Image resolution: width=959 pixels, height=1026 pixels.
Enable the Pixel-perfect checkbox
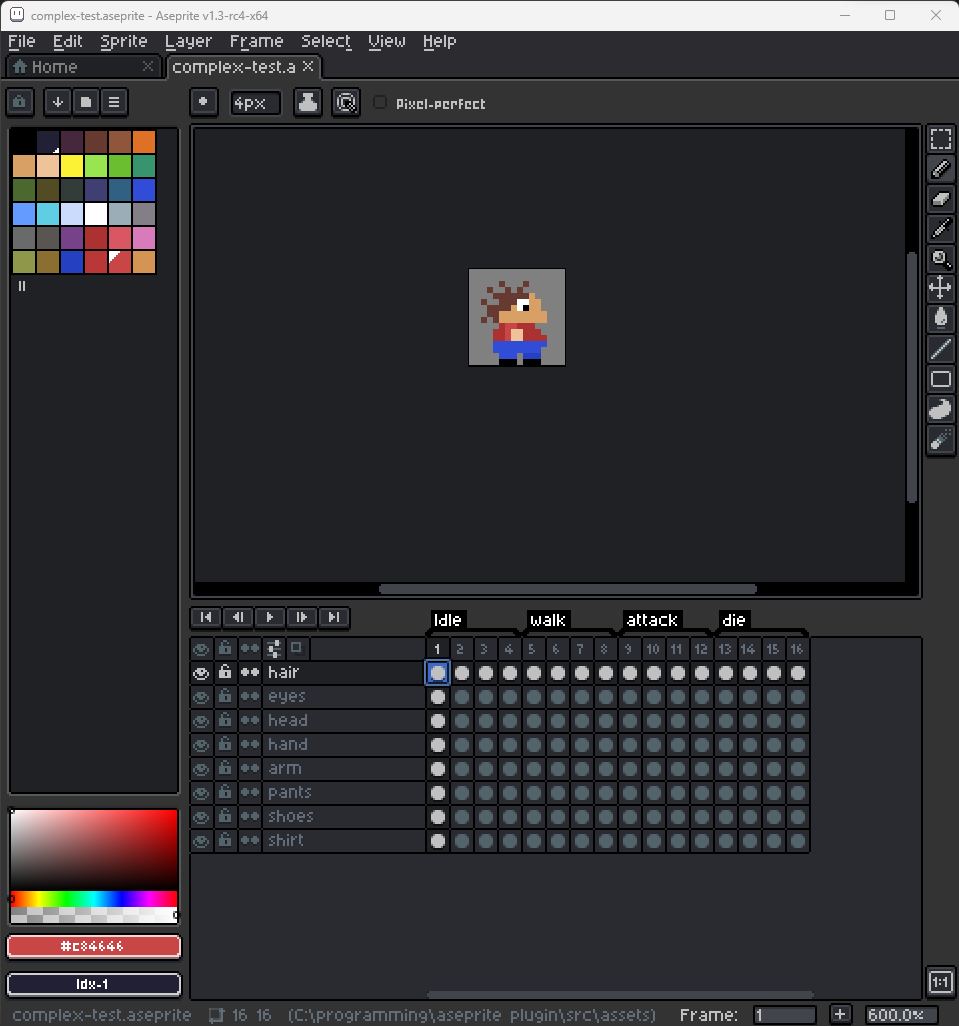point(379,103)
